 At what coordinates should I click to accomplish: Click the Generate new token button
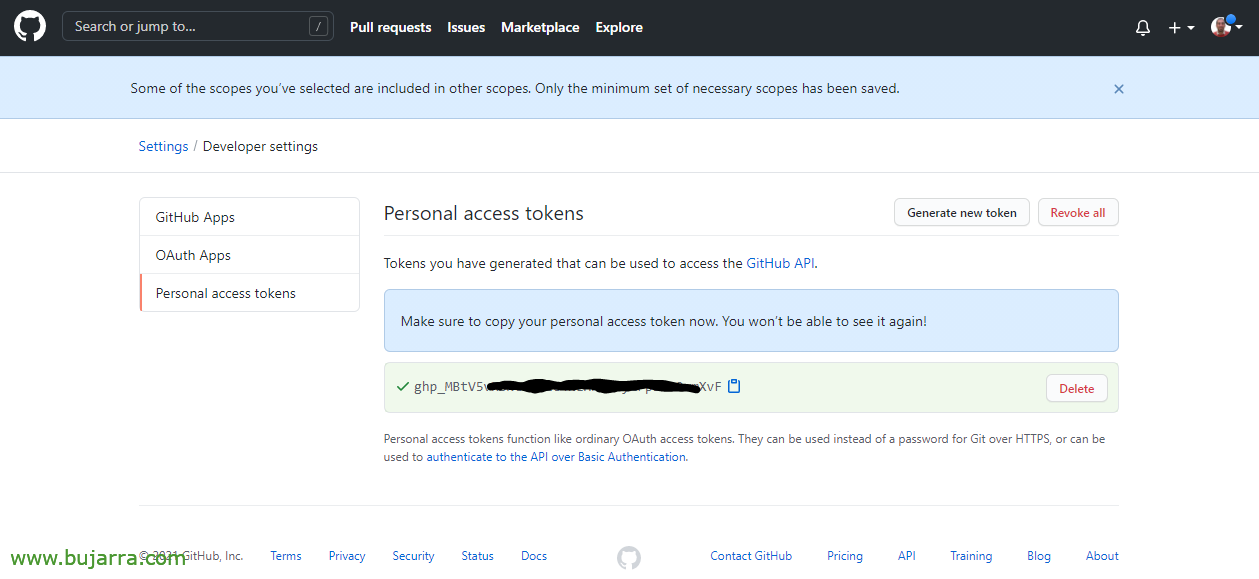961,212
